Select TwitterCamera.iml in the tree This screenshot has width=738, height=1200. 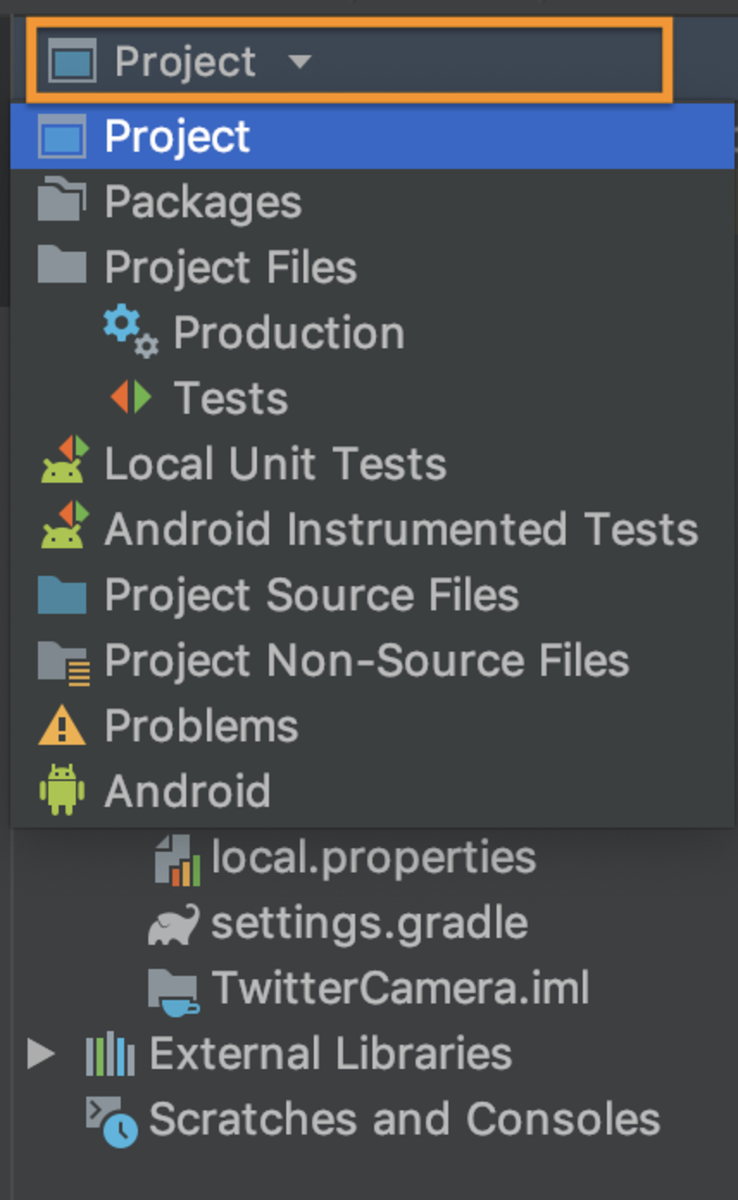(x=400, y=989)
